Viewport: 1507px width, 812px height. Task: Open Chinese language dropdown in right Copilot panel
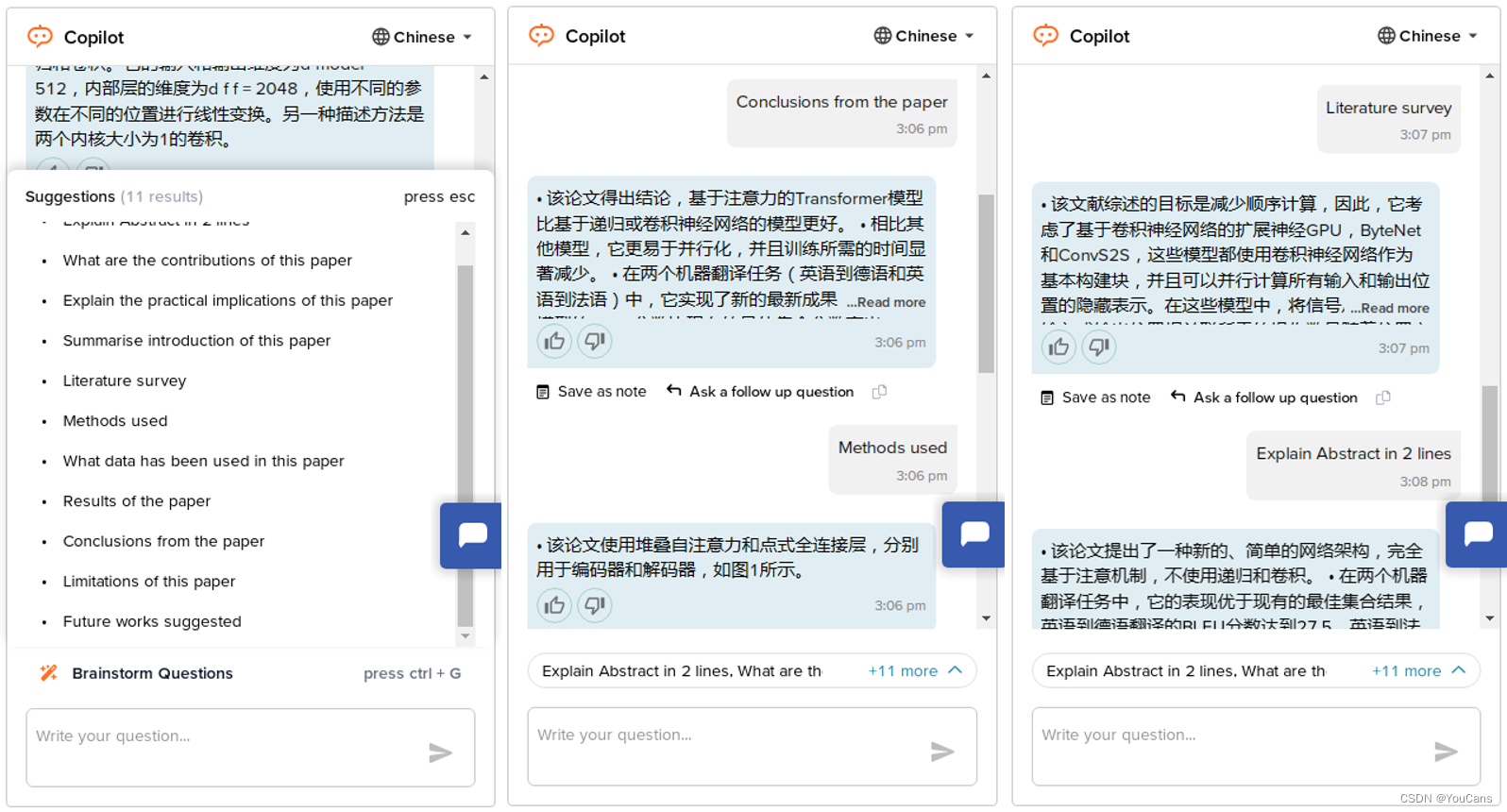click(1428, 36)
